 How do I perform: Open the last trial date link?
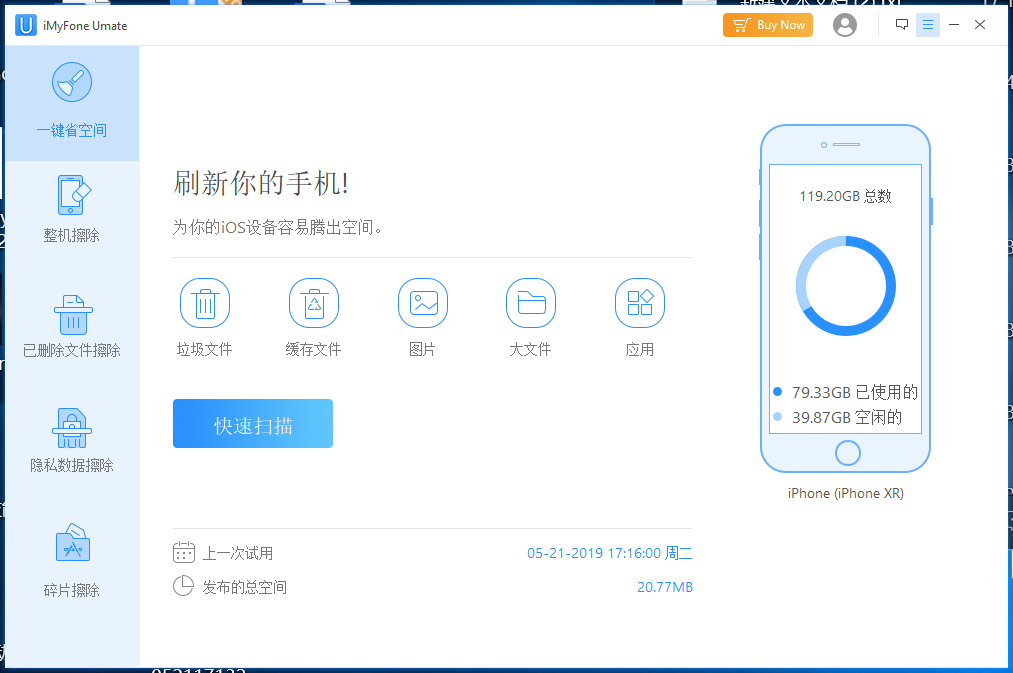pyautogui.click(x=608, y=552)
